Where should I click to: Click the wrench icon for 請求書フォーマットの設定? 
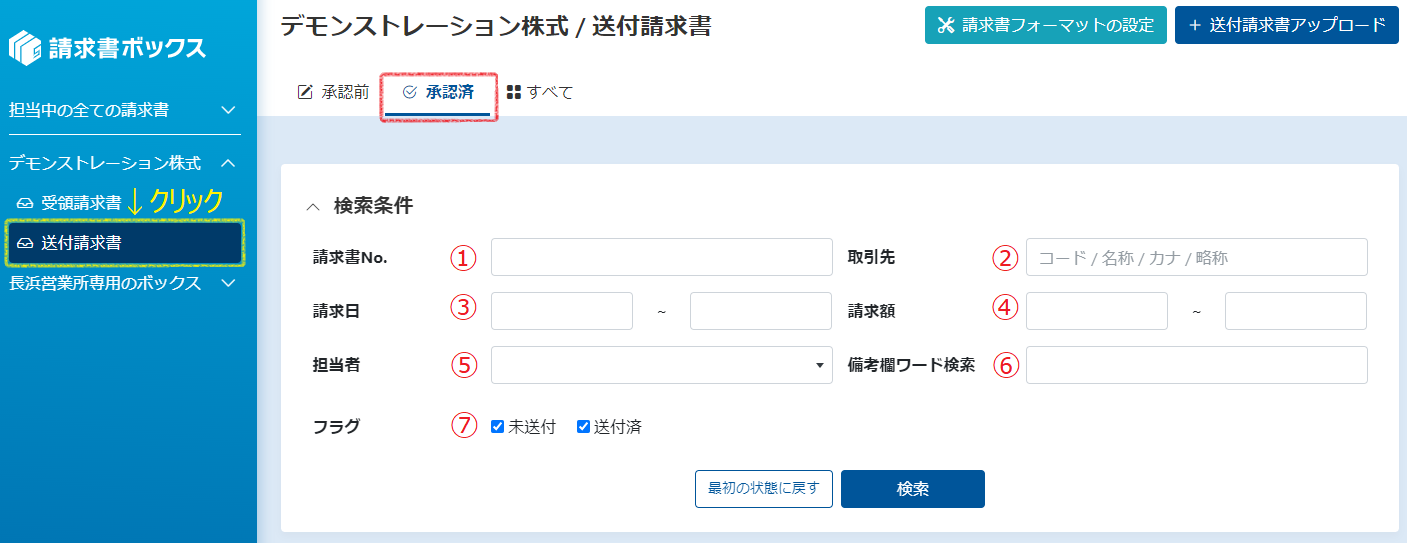(x=946, y=25)
